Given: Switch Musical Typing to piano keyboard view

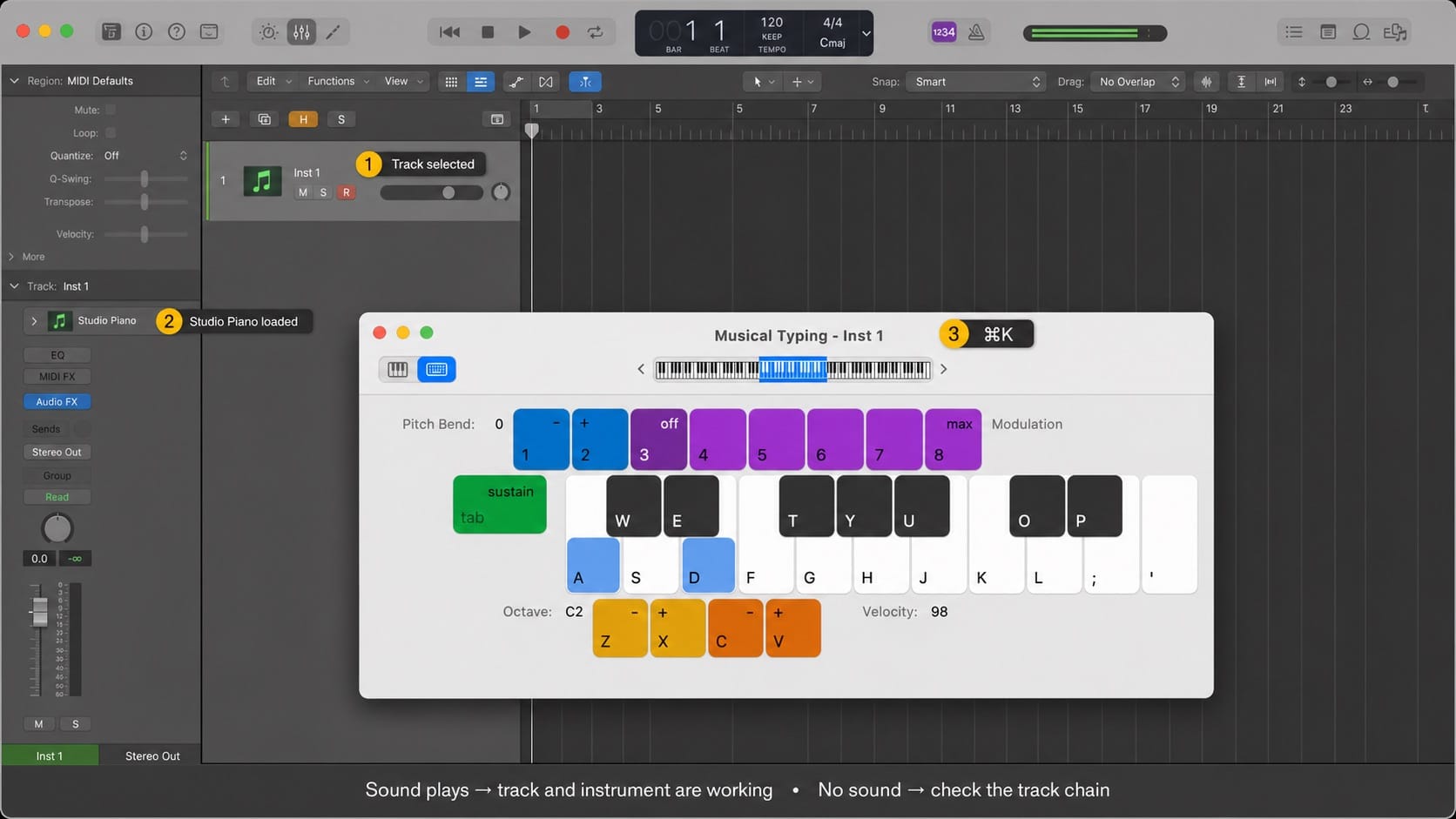Looking at the screenshot, I should point(398,369).
